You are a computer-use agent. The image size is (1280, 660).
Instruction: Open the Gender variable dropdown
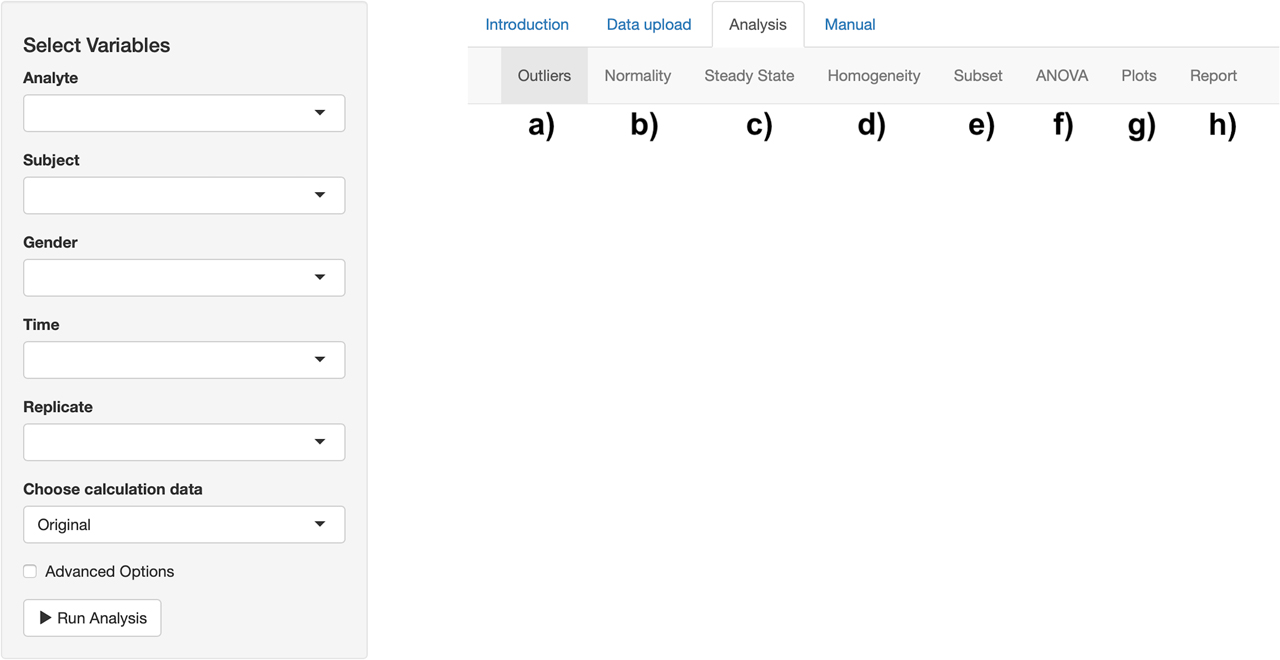point(184,277)
